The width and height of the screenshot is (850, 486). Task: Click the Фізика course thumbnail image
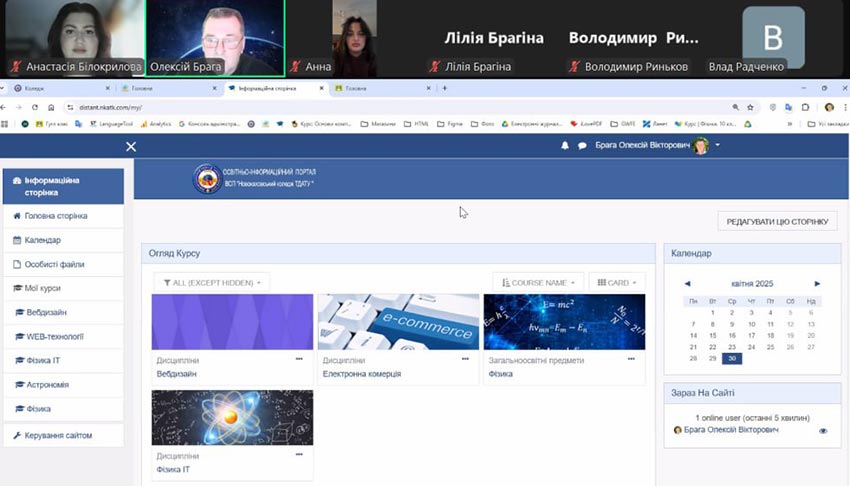[564, 322]
